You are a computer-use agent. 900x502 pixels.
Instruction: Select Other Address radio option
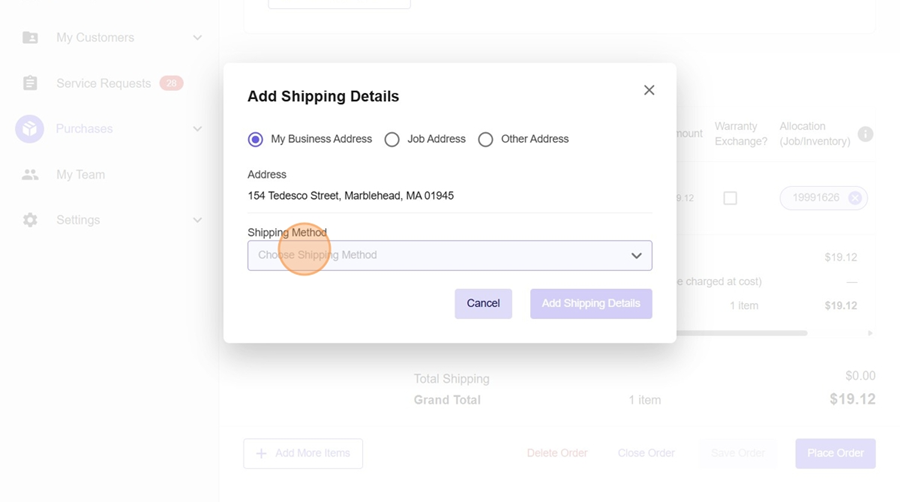pyautogui.click(x=486, y=140)
